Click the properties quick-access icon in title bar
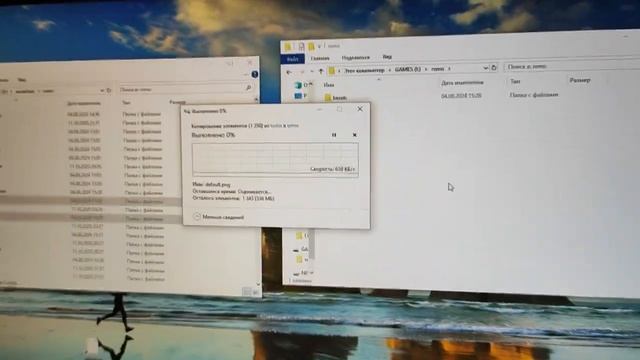Viewport: 640px width, 360px height. click(301, 47)
